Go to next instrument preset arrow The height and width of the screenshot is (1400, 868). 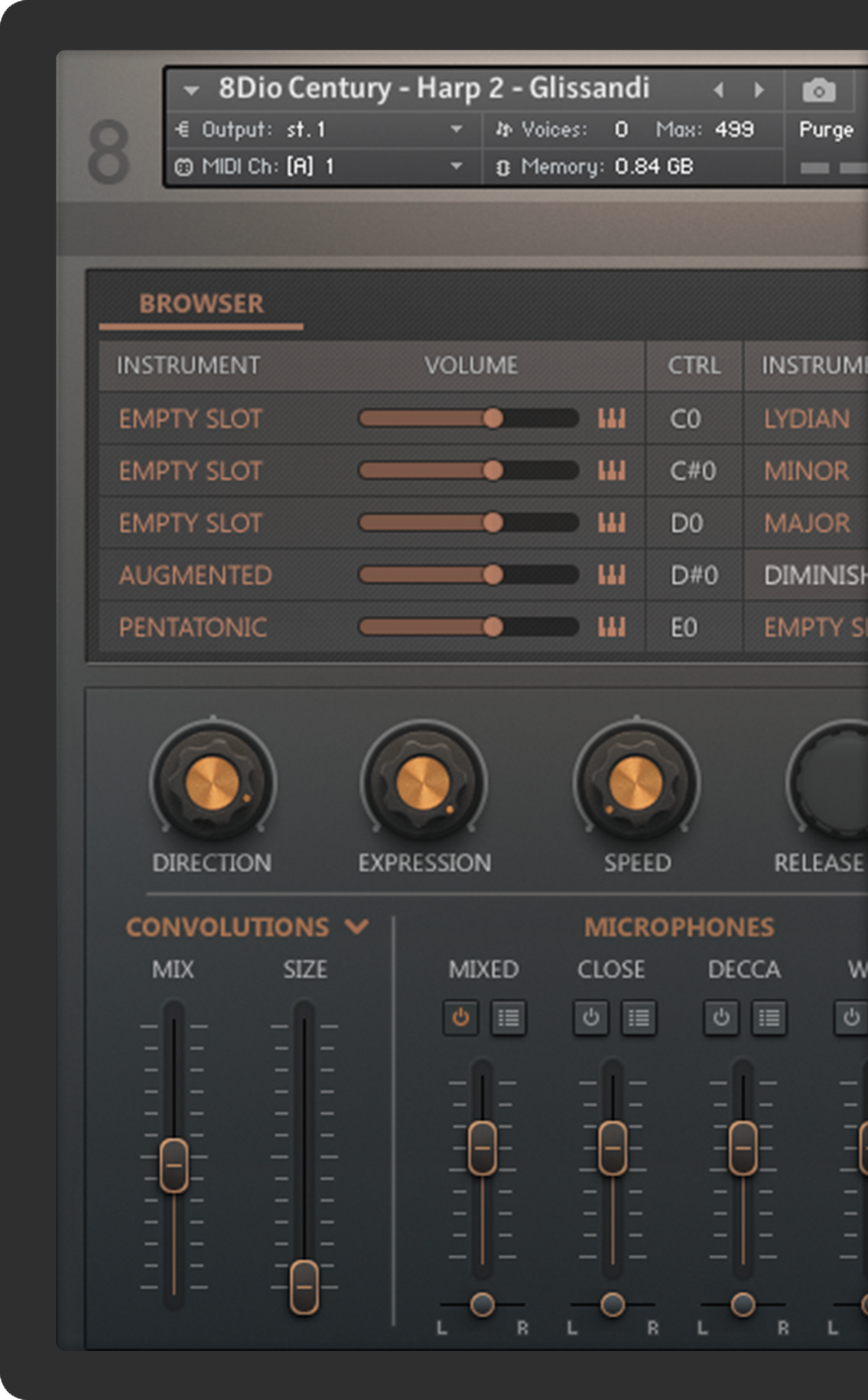[x=759, y=90]
